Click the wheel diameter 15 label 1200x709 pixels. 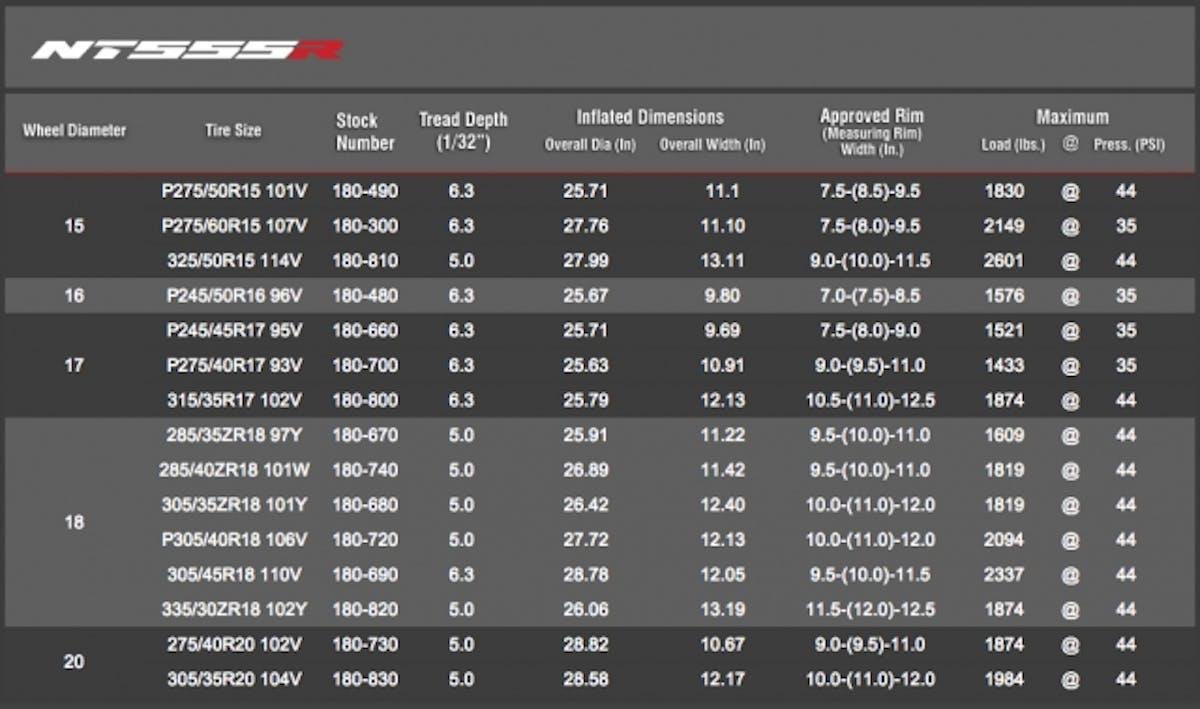[x=73, y=226]
